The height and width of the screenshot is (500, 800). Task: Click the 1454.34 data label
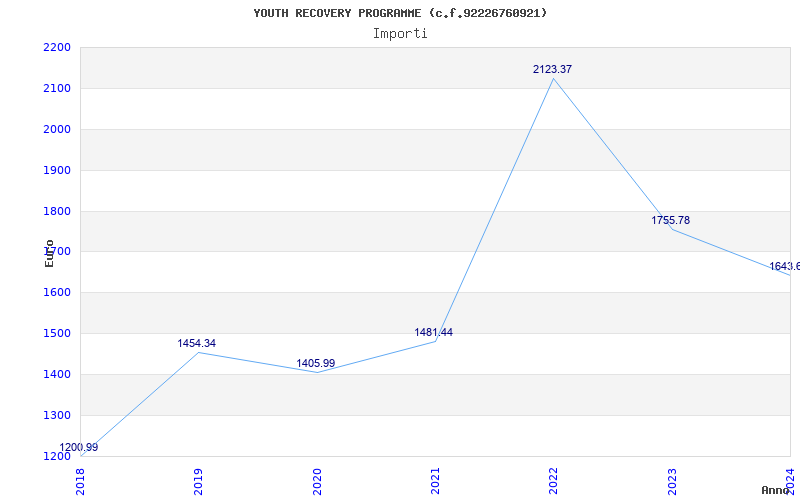click(x=196, y=343)
